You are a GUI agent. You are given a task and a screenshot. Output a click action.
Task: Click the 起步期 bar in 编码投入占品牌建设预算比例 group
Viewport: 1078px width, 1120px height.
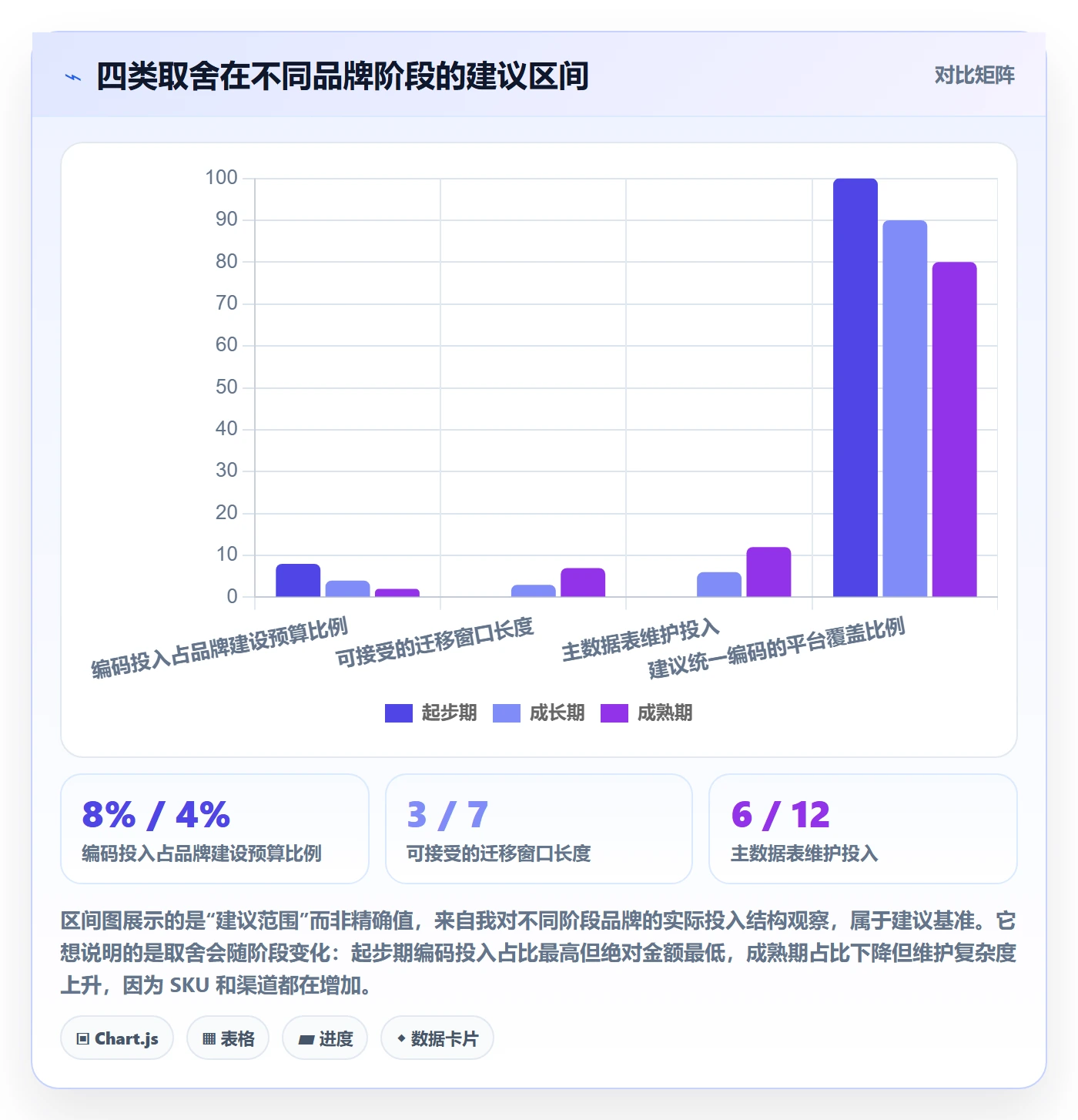(x=298, y=580)
